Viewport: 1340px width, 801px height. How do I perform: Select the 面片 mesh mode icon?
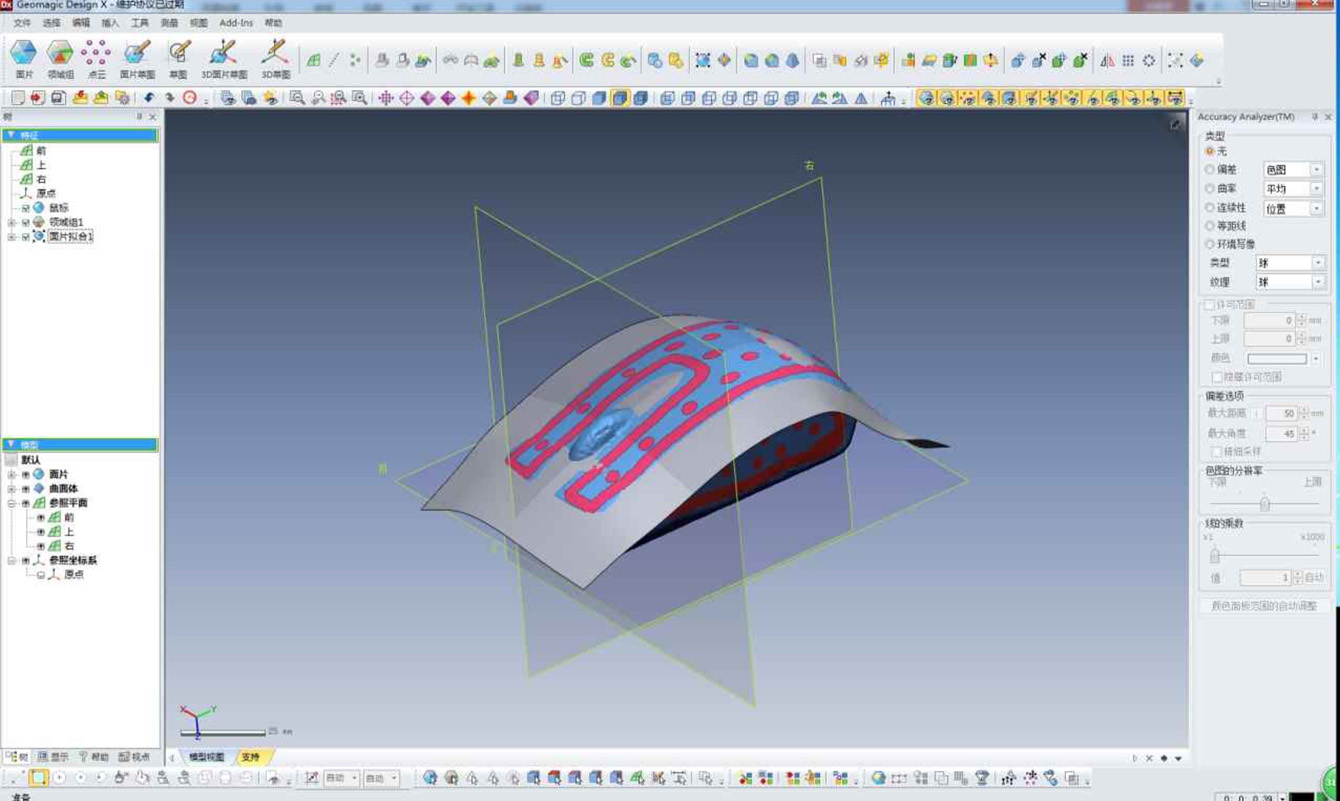[x=24, y=58]
